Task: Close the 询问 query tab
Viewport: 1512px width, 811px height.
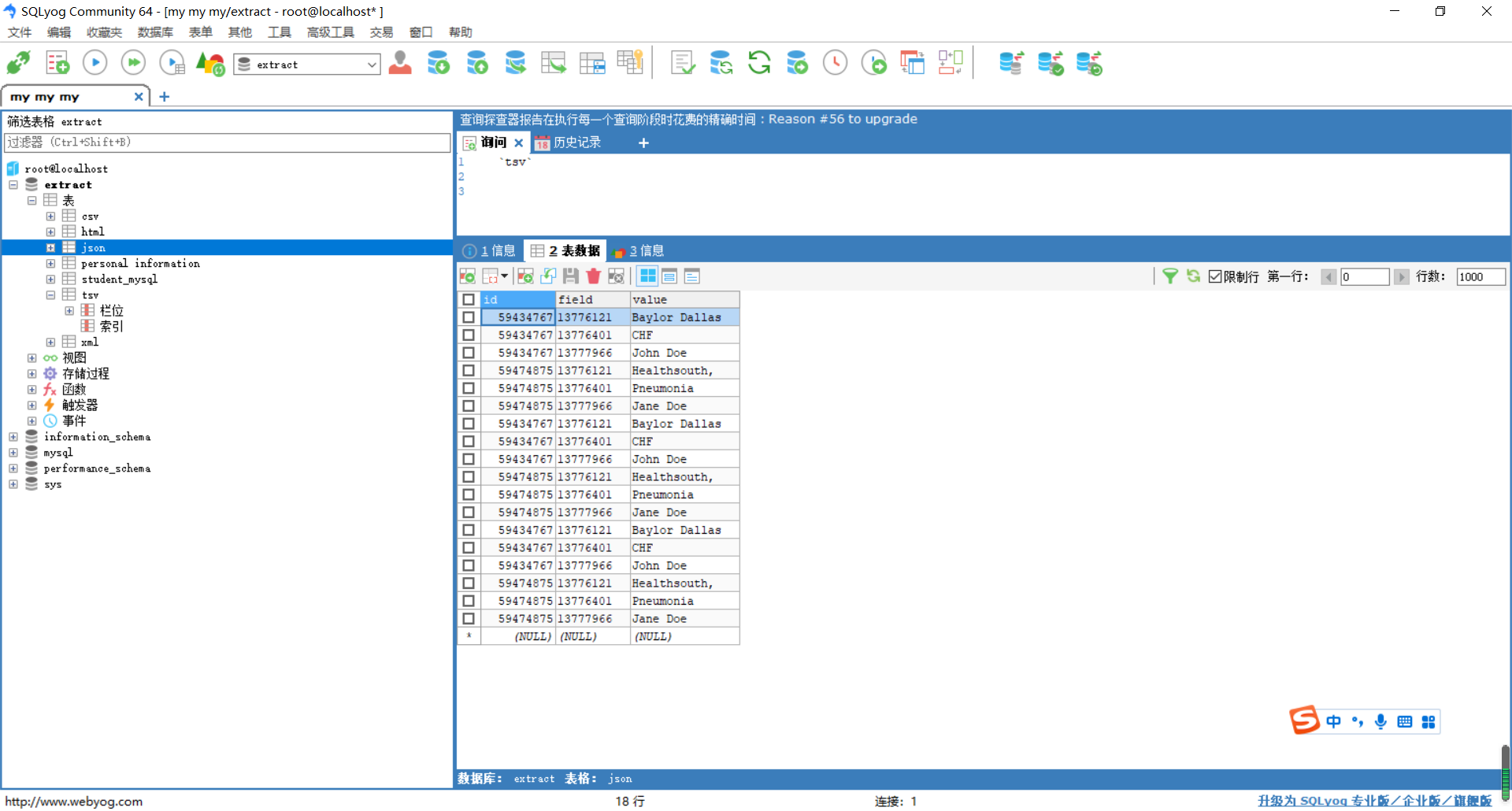Action: (x=519, y=143)
